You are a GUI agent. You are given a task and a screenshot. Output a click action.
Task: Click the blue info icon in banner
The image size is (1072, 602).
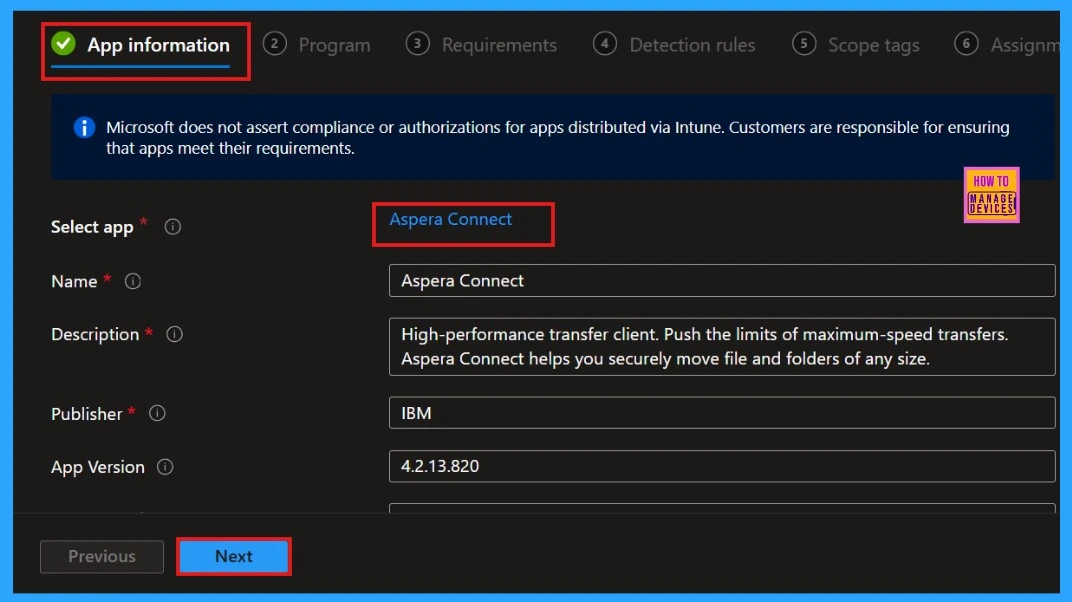click(x=84, y=127)
